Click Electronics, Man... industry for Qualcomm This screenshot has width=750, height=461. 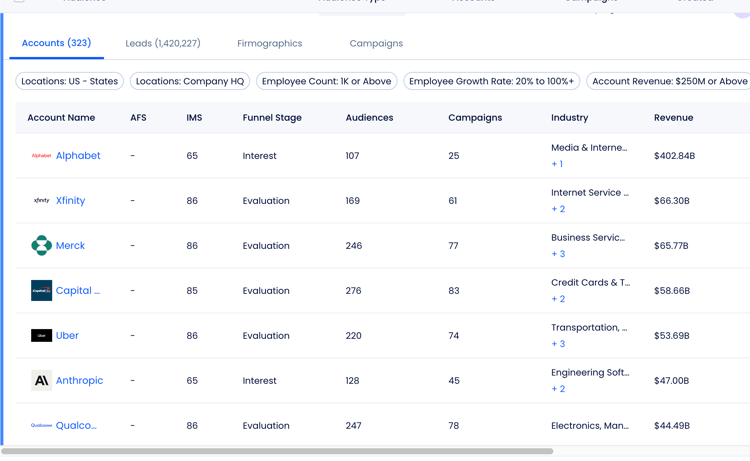(x=590, y=426)
